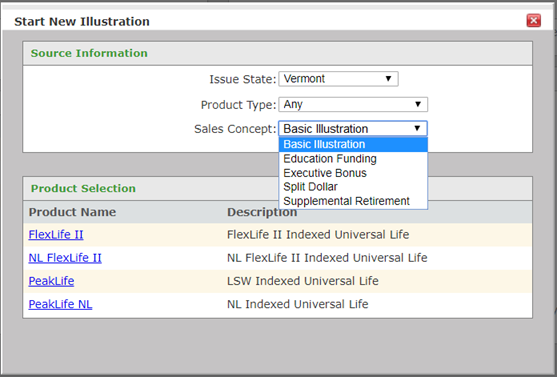Screen dimensions: 557x377
Task: Choose Split Dollar option
Action: coord(353,187)
